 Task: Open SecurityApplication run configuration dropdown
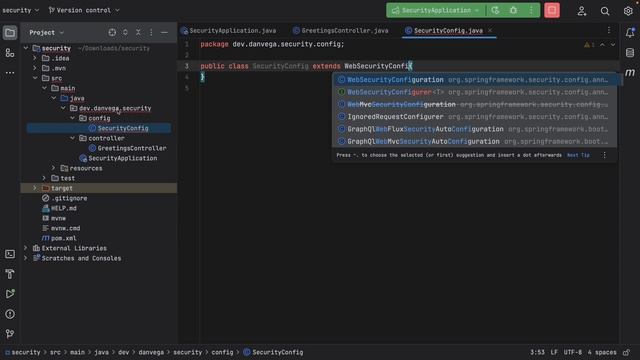436,11
